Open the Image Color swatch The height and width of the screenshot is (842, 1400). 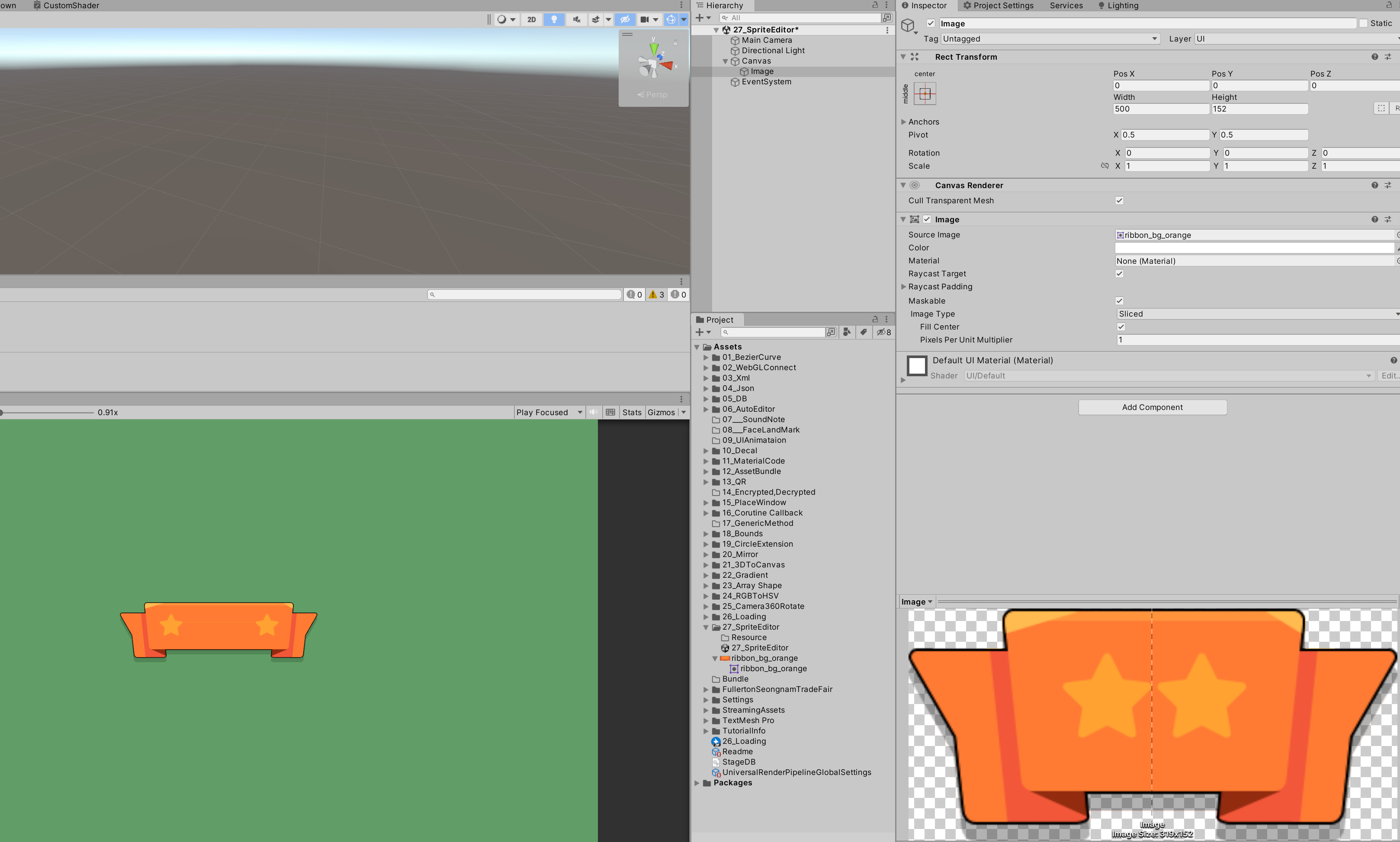1254,248
